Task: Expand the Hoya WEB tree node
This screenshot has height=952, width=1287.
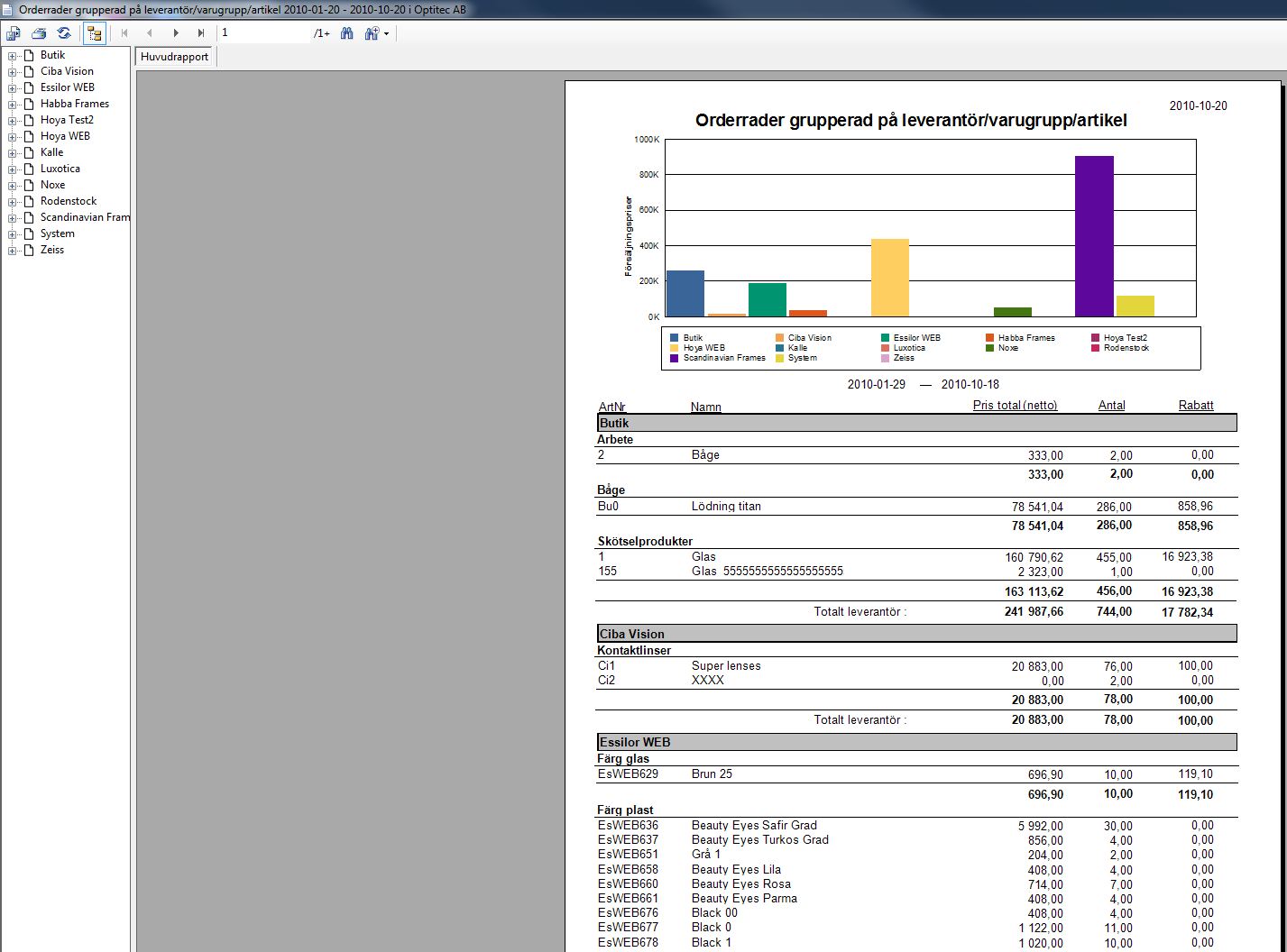Action: (13, 137)
